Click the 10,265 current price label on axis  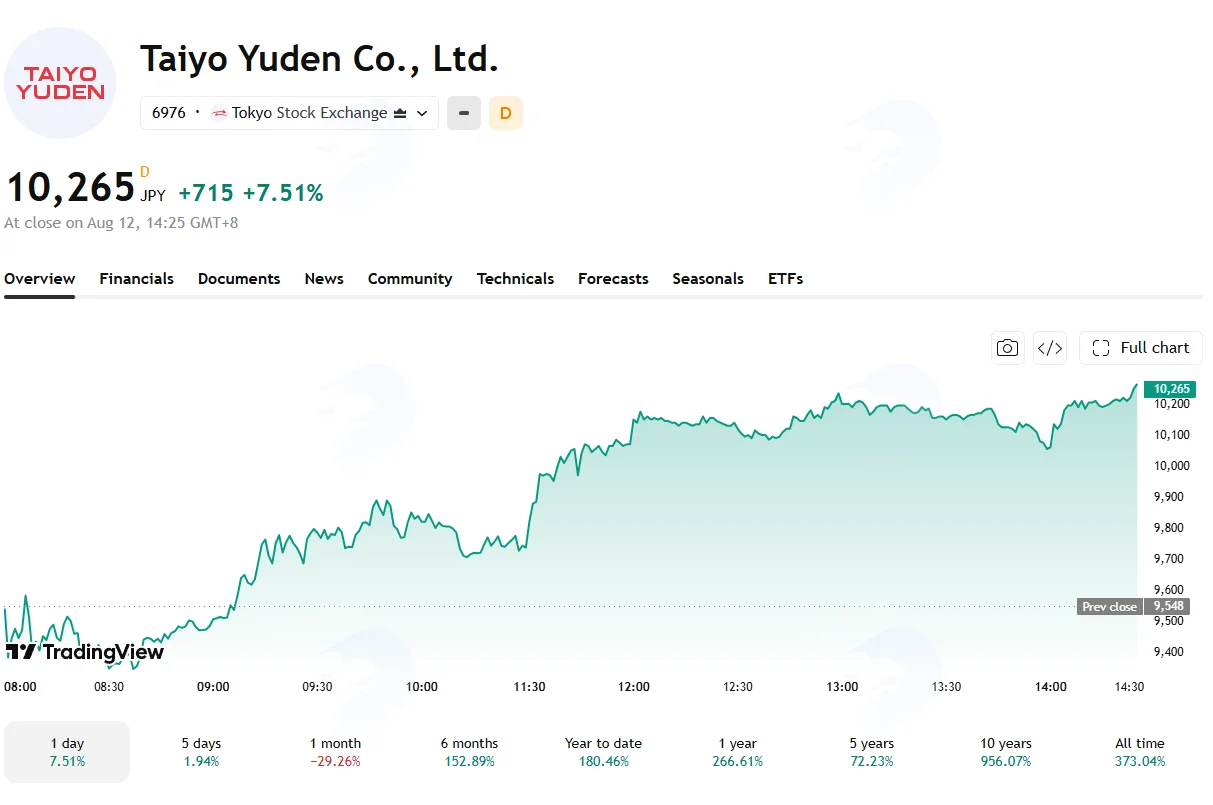1172,389
